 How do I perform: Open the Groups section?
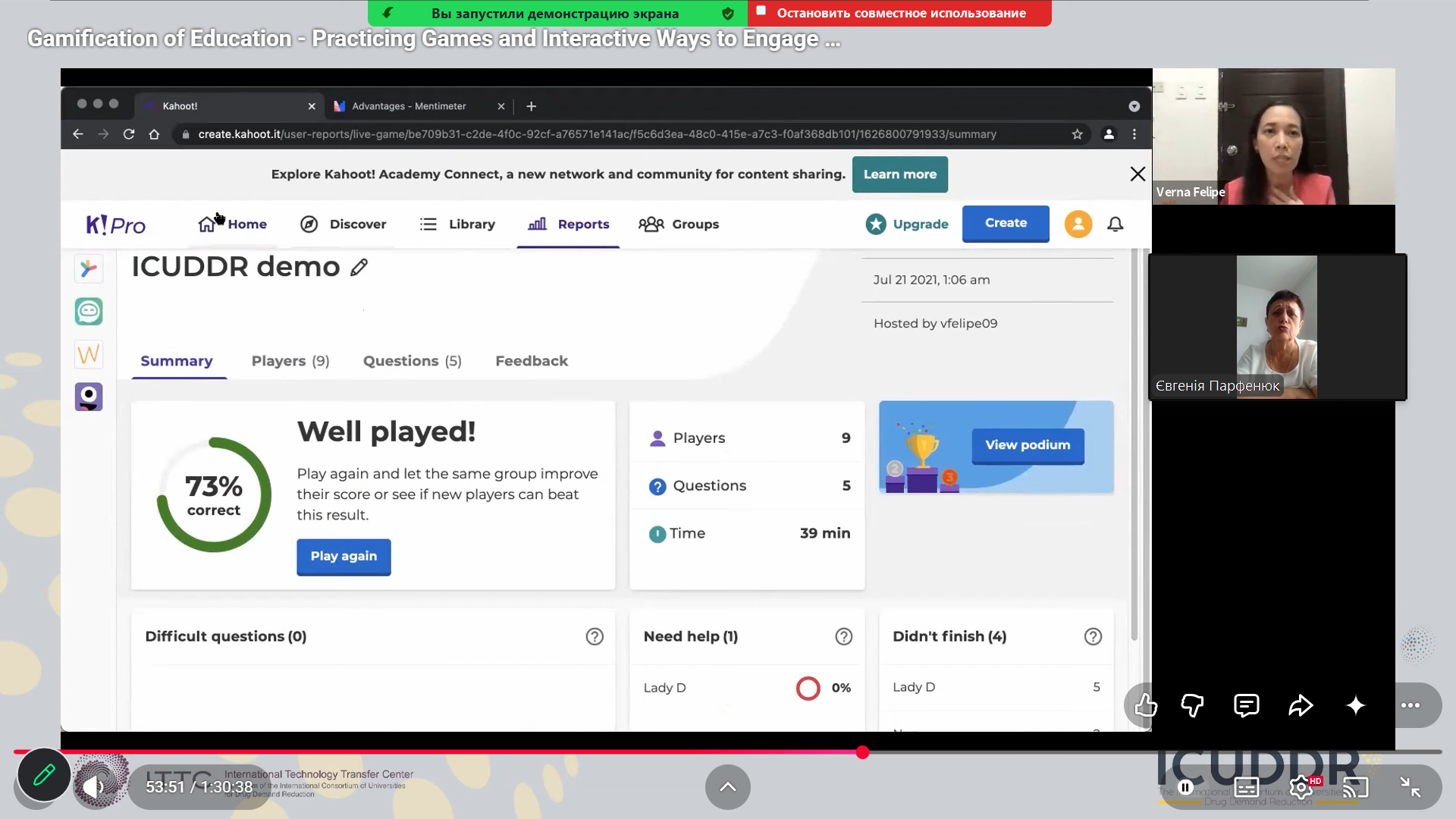point(679,224)
